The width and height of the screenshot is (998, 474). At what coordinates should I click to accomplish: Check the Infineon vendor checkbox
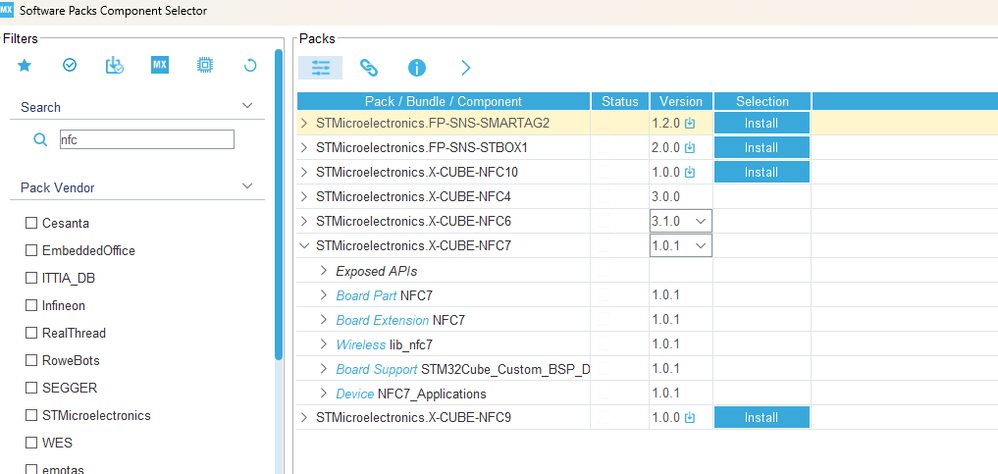coord(31,305)
